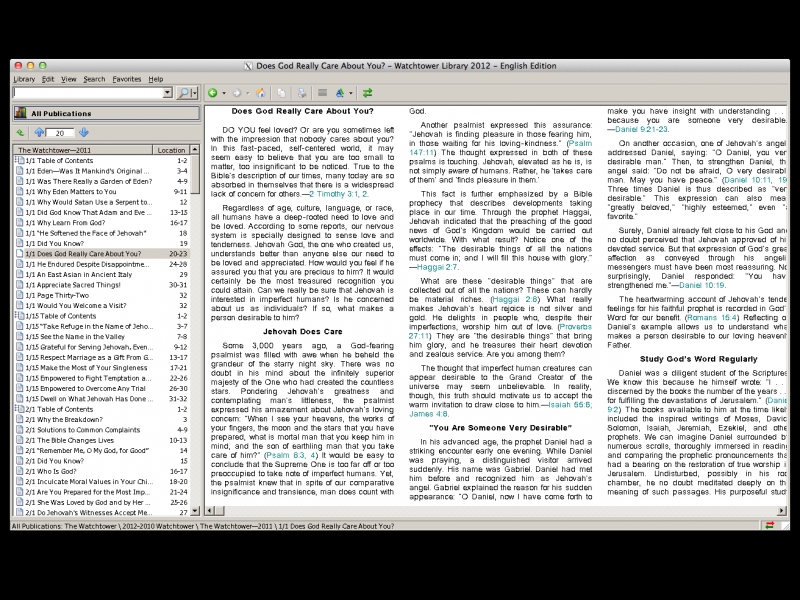Click The Watchtower—2011 column header
This screenshot has height=600, width=800.
click(83, 149)
